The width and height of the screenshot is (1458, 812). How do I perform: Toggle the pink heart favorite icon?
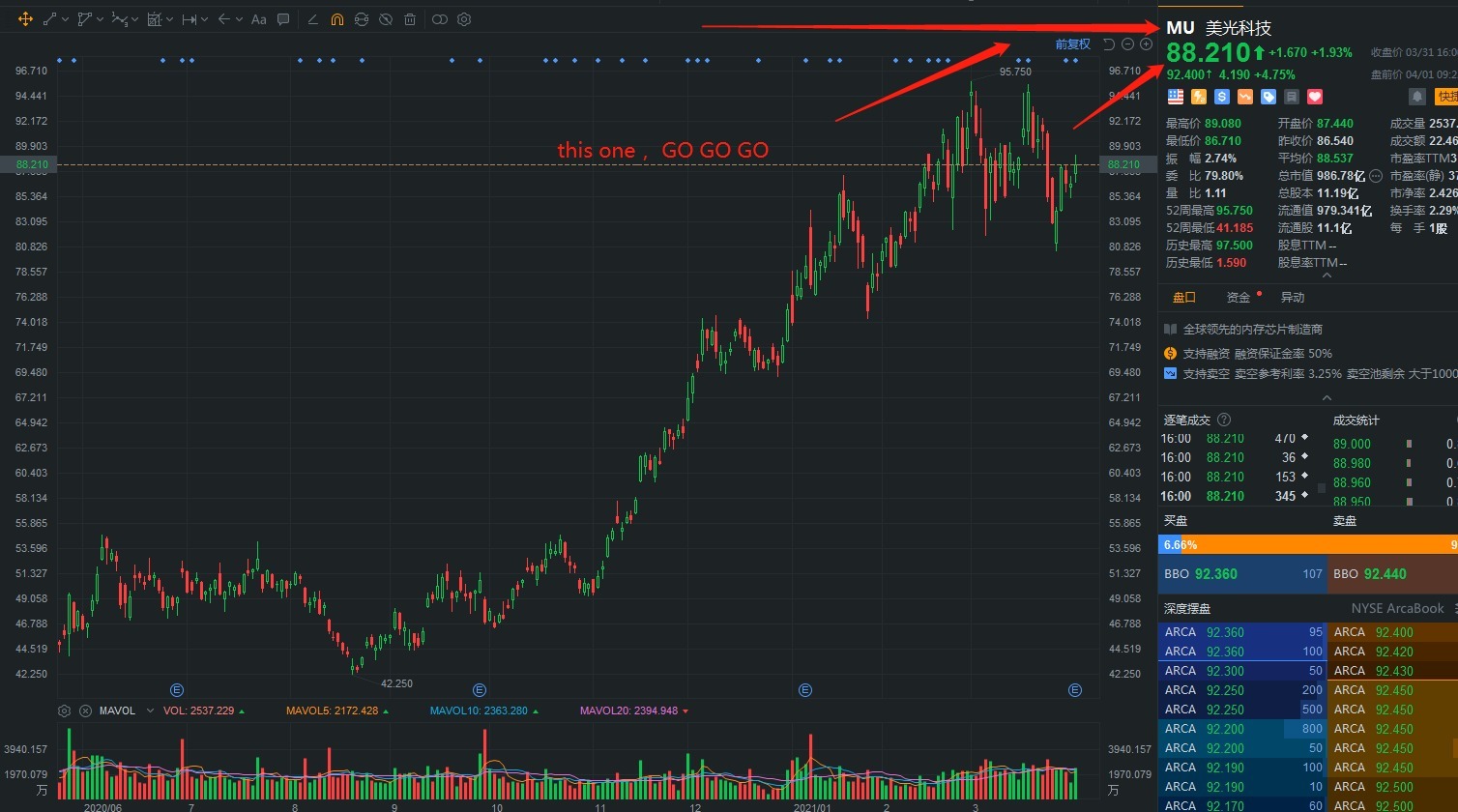[x=1315, y=97]
